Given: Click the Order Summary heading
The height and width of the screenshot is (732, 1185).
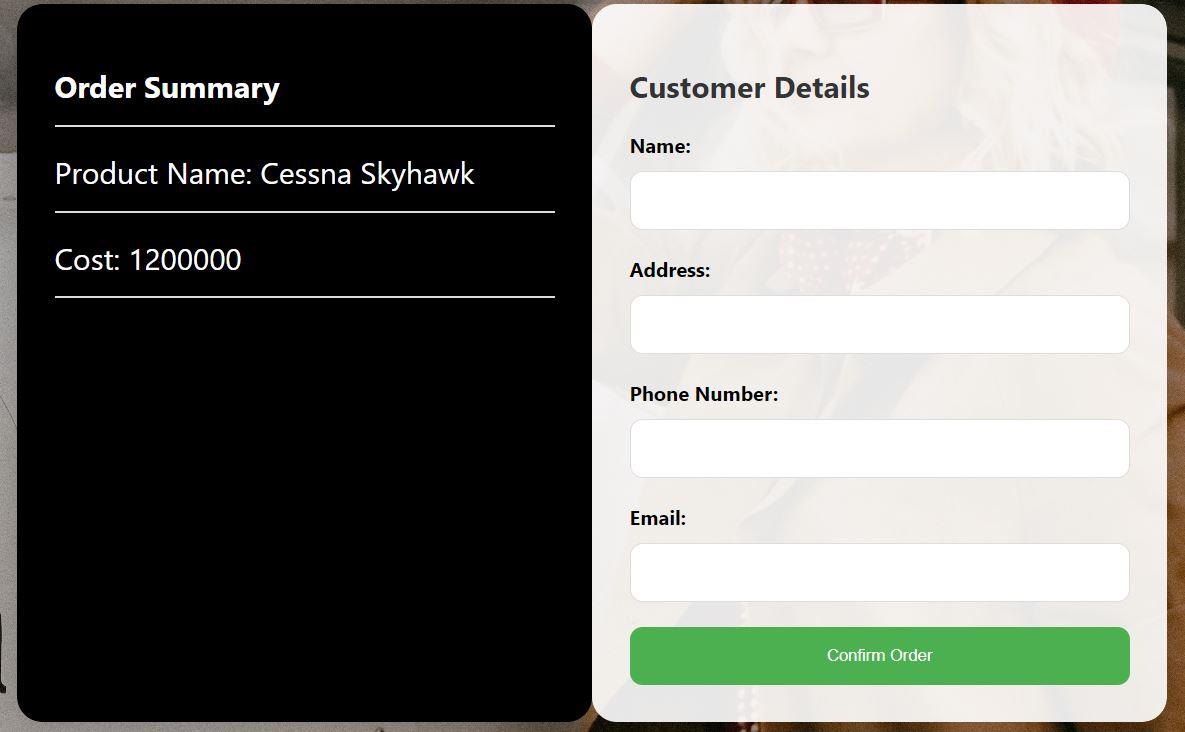Looking at the screenshot, I should tap(167, 88).
